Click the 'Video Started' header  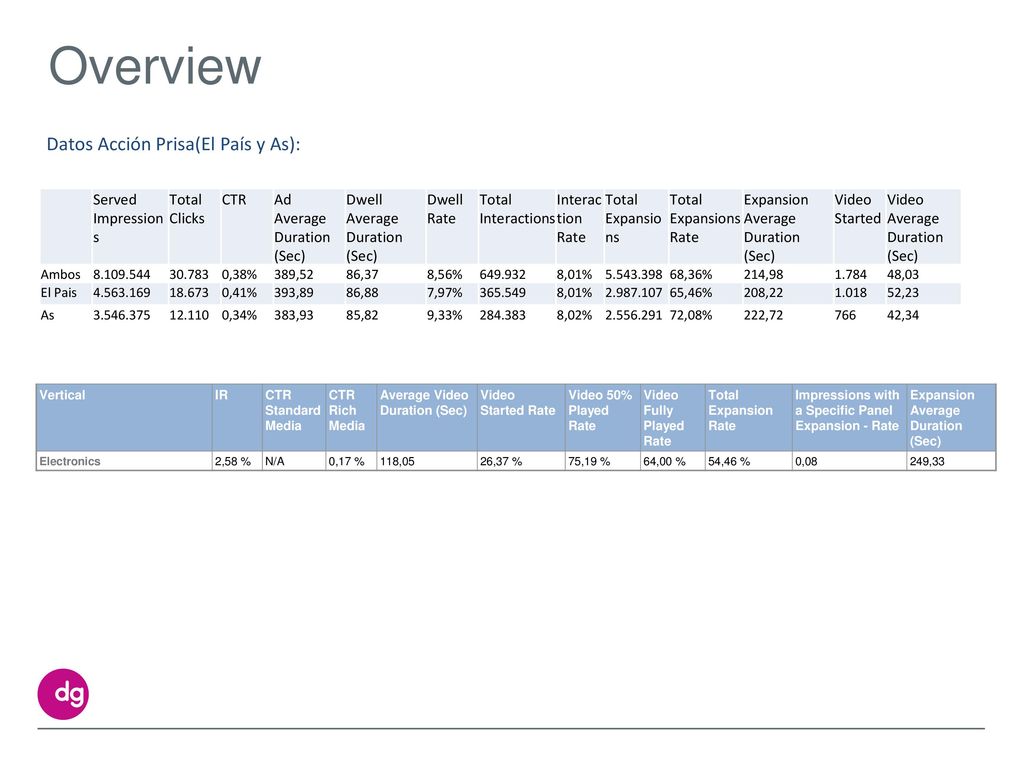857,209
